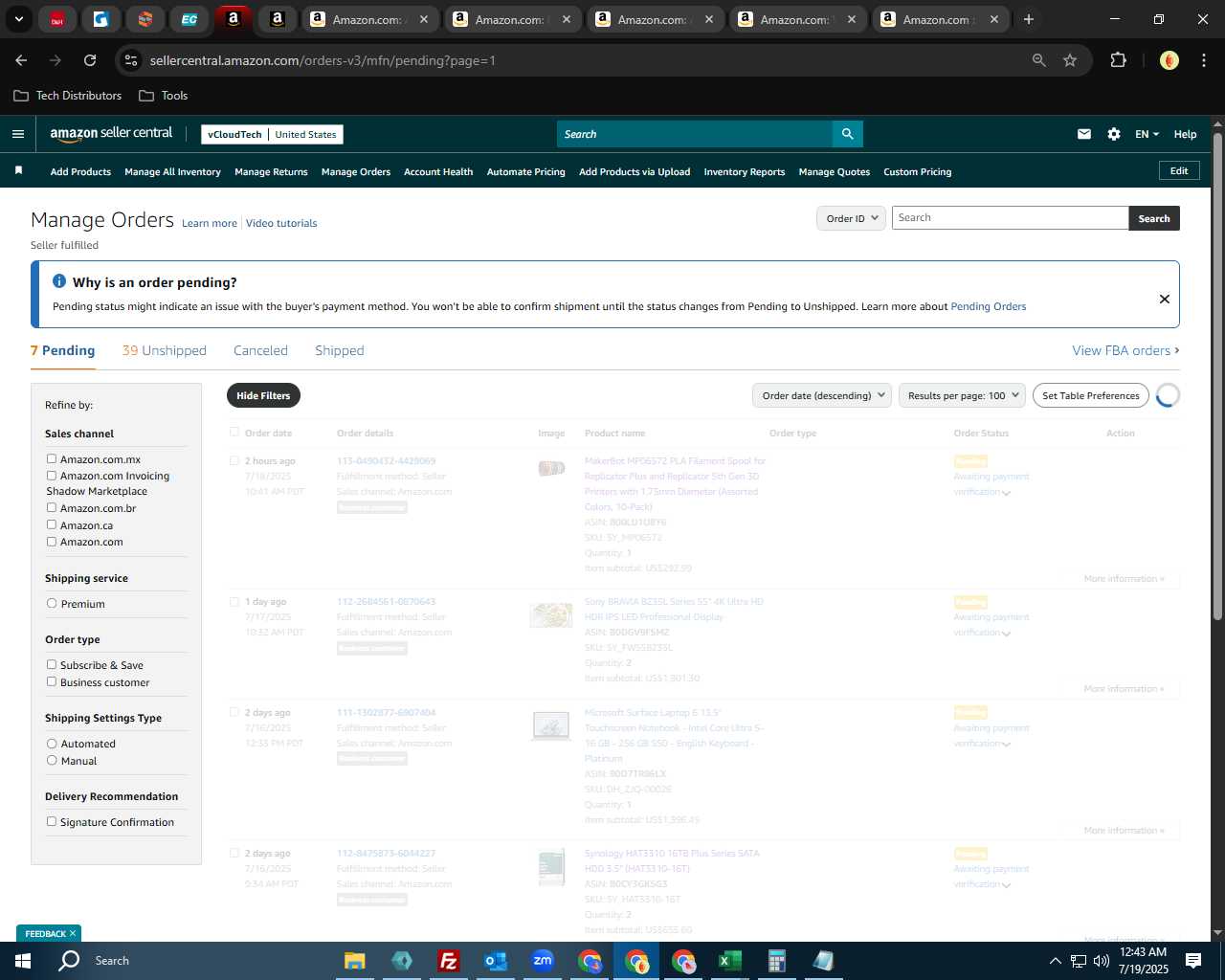Open the Video tutorials link
1225x980 pixels.
[x=281, y=223]
